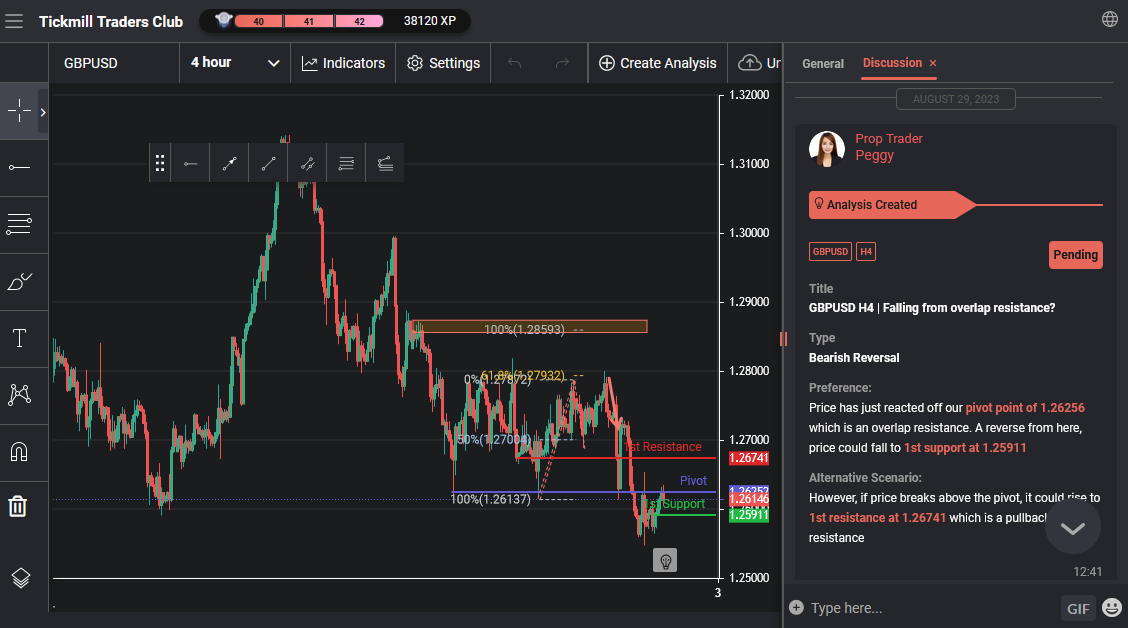This screenshot has width=1128, height=628.
Task: Switch to the General tab
Action: click(x=823, y=63)
